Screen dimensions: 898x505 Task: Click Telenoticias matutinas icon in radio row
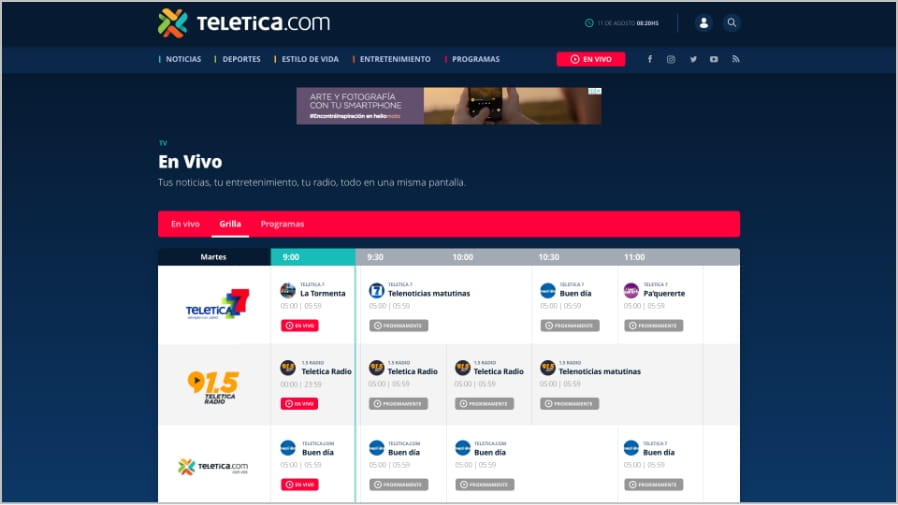(548, 368)
